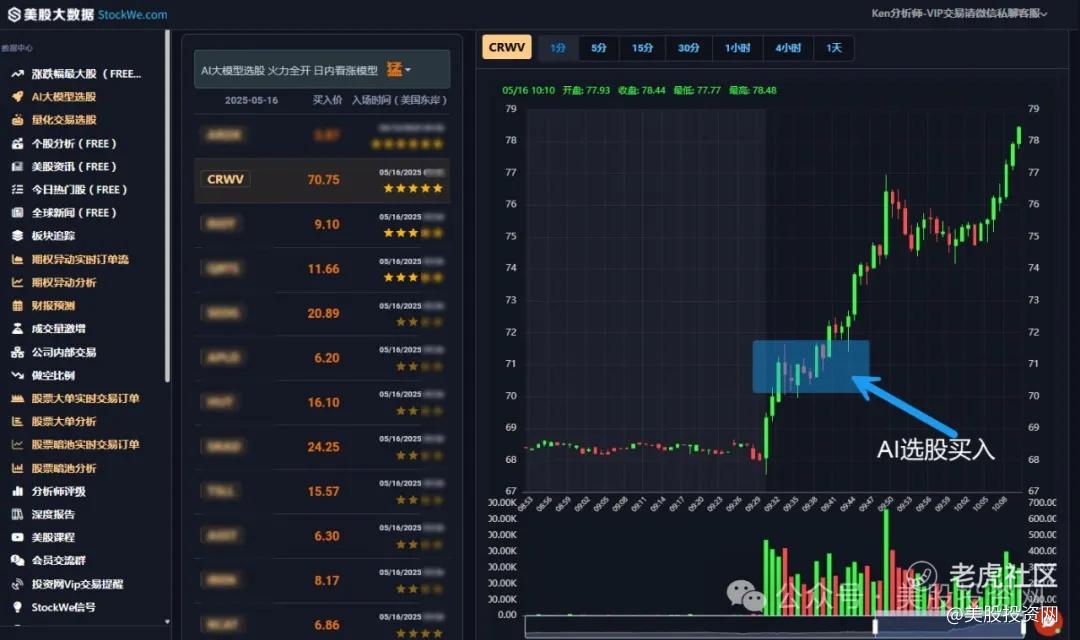Click the trending arrow icon beside 涨跌幅最大股

tap(17, 74)
